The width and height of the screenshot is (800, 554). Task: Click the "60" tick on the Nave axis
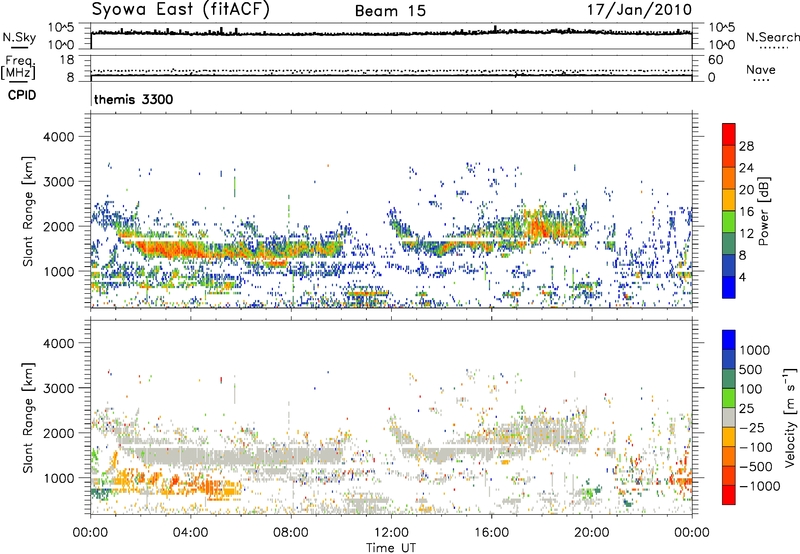[x=715, y=60]
